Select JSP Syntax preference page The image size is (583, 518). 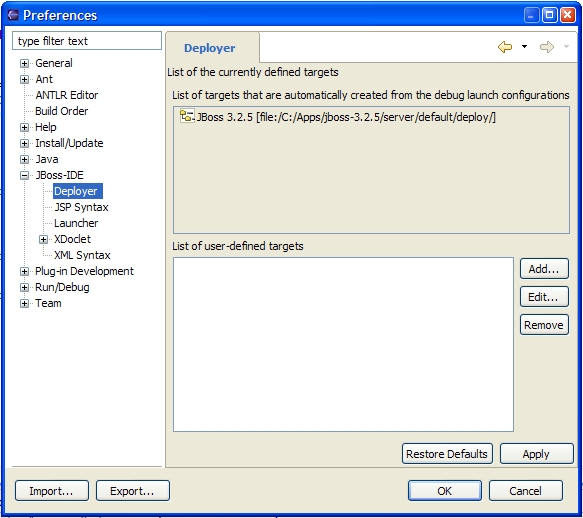81,207
